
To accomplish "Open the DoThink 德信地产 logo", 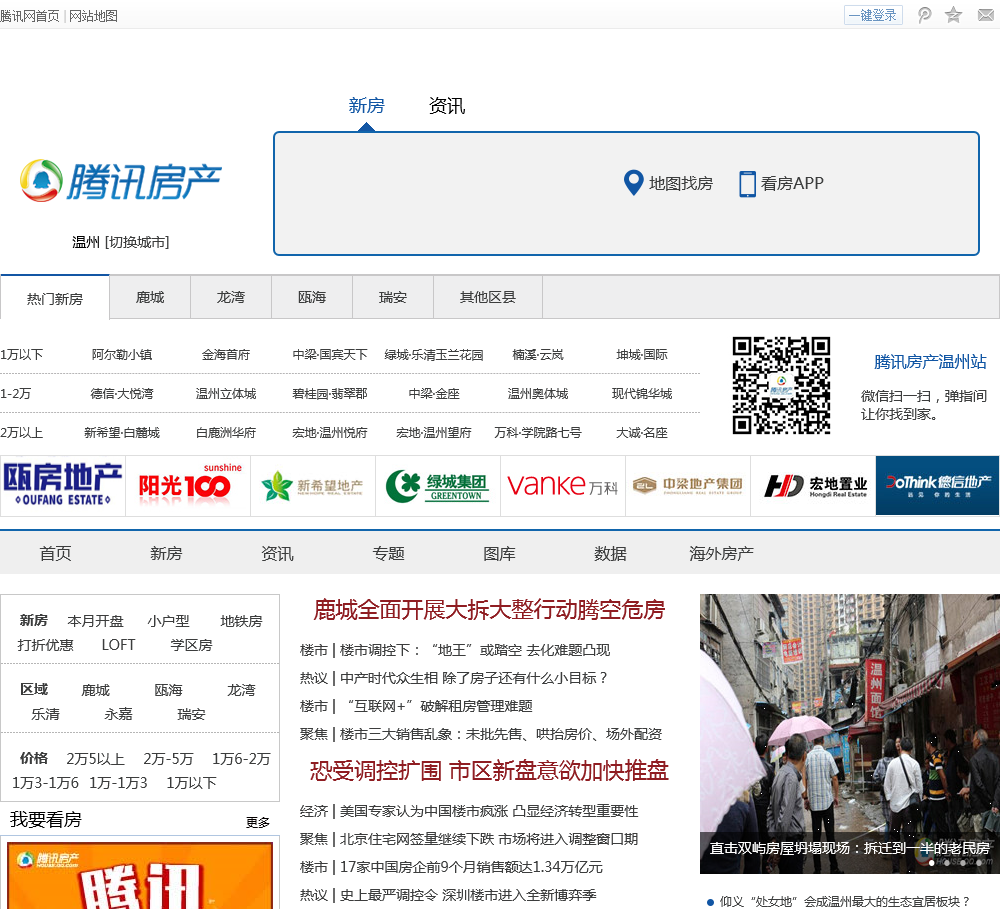I will click(938, 485).
